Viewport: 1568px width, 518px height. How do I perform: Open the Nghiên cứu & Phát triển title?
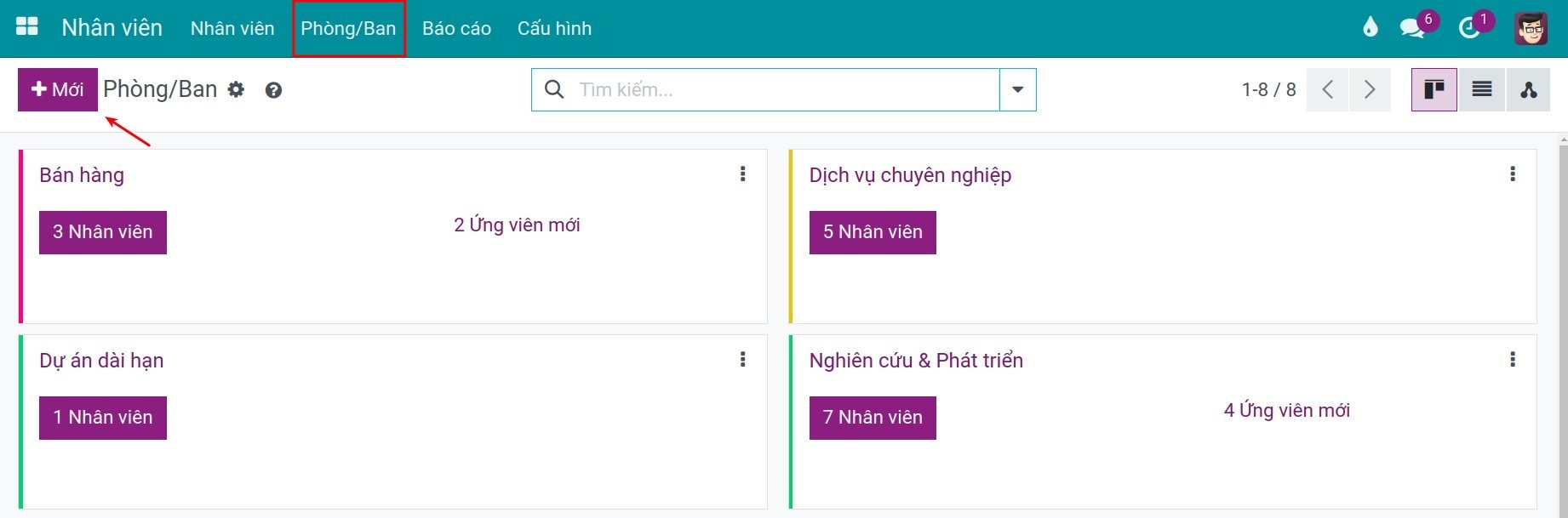(916, 361)
